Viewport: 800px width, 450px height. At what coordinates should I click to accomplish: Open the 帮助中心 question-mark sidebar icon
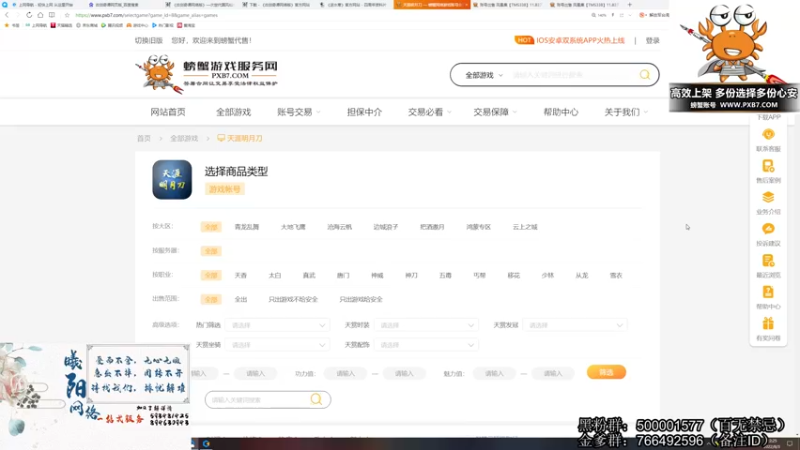pyautogui.click(x=768, y=292)
